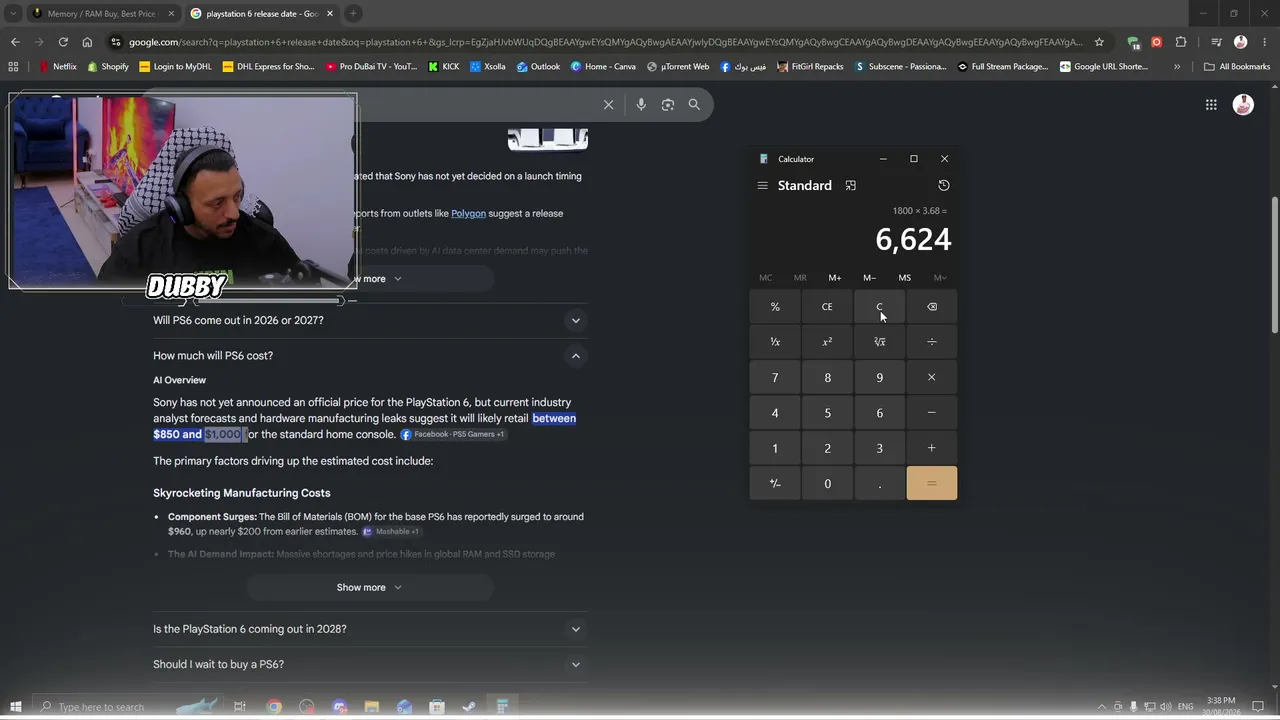Image resolution: width=1280 pixels, height=720 pixels.
Task: Expand 'Will PS6 come out in 2026 or 2027?'
Action: point(369,321)
